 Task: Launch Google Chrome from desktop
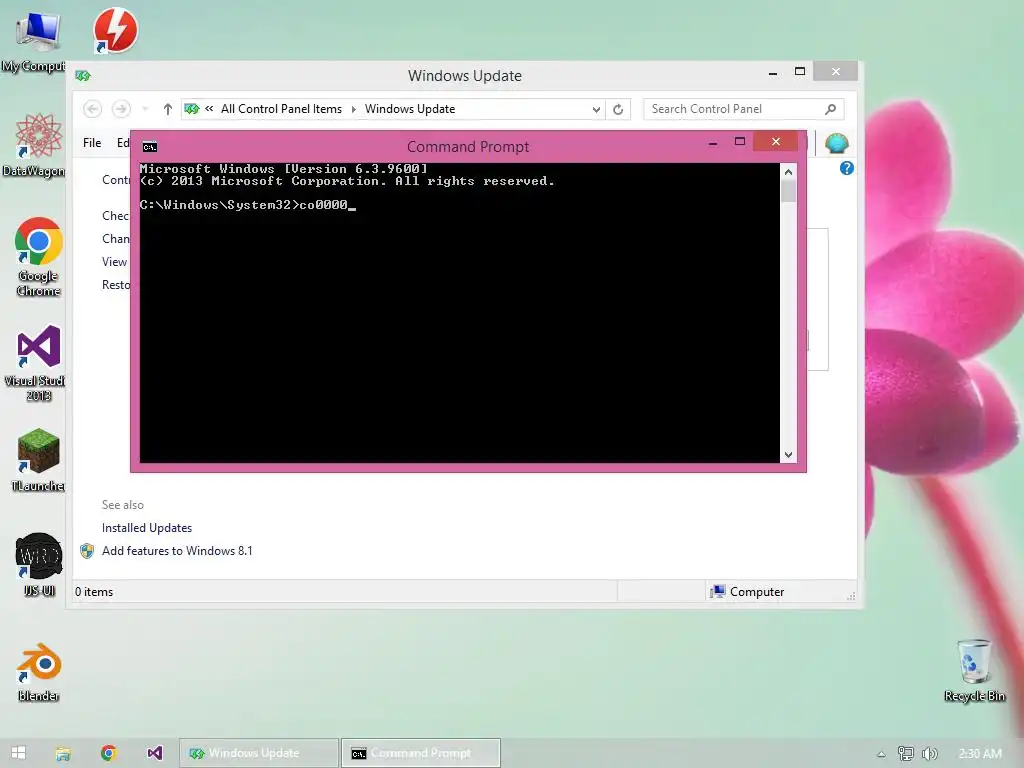[39, 257]
